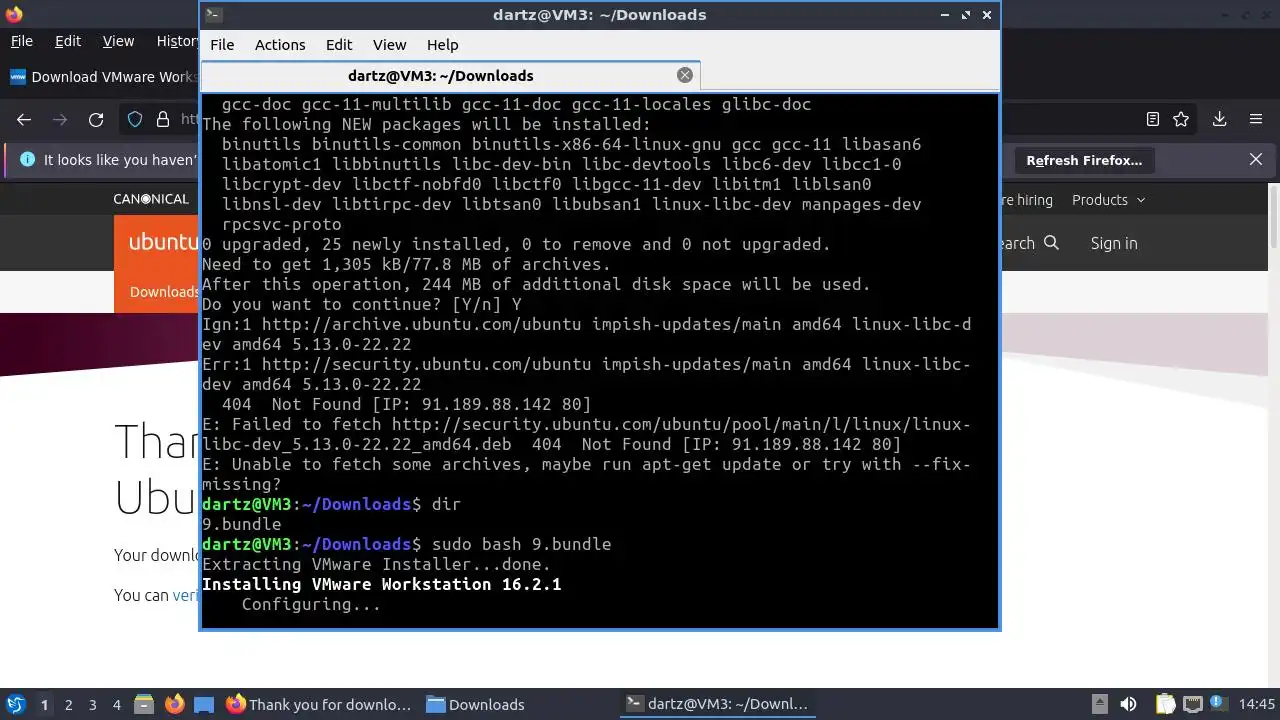Switch to the Downloads folder taskbar window
This screenshot has width=1280, height=720.
coord(476,704)
